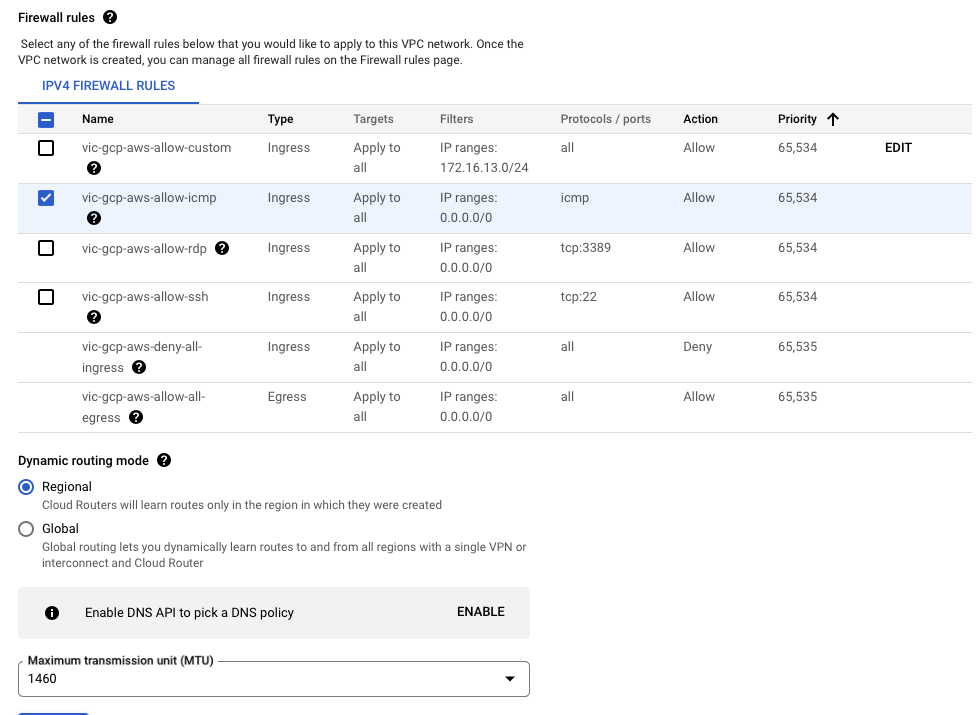Click help icon next to Firewall rules heading
Image resolution: width=978 pixels, height=715 pixels.
pos(110,18)
